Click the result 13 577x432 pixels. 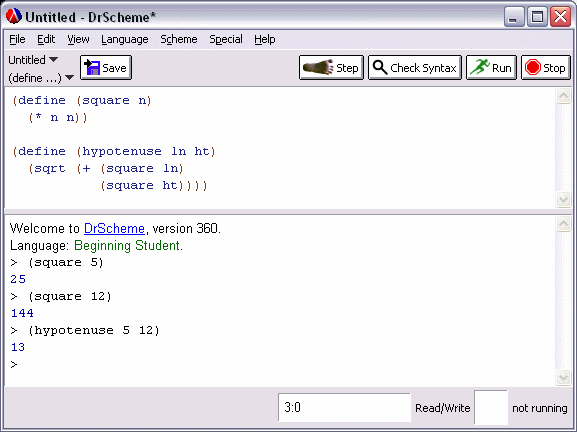[18, 347]
